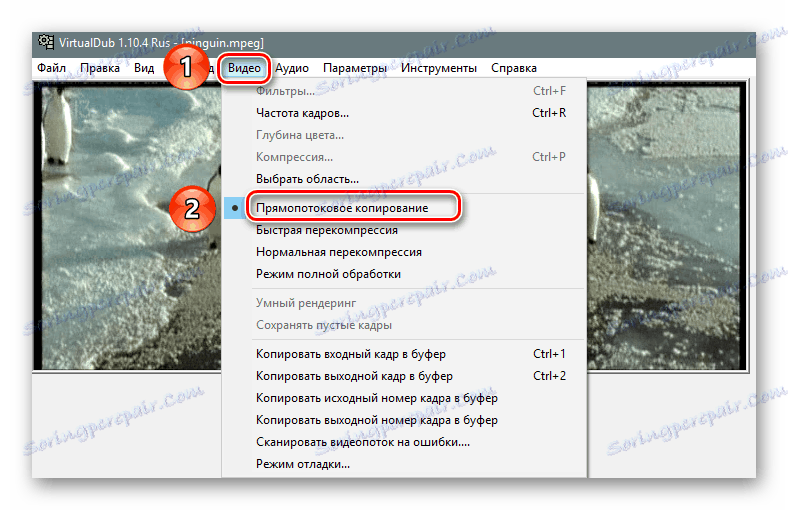The width and height of the screenshot is (788, 510).
Task: Choose Частота кадров... from the menu
Action: click(x=404, y=113)
